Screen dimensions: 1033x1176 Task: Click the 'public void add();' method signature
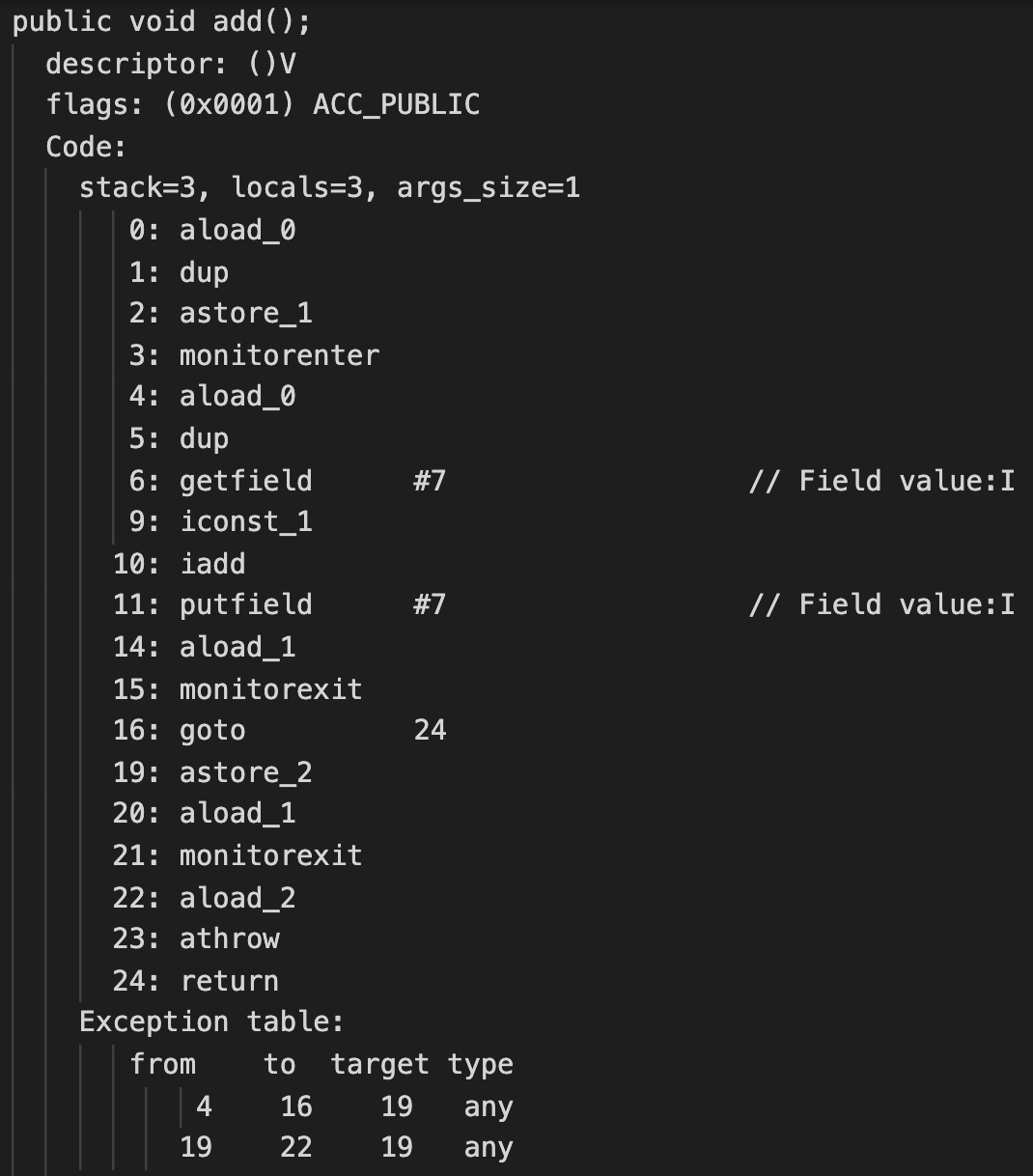[161, 21]
